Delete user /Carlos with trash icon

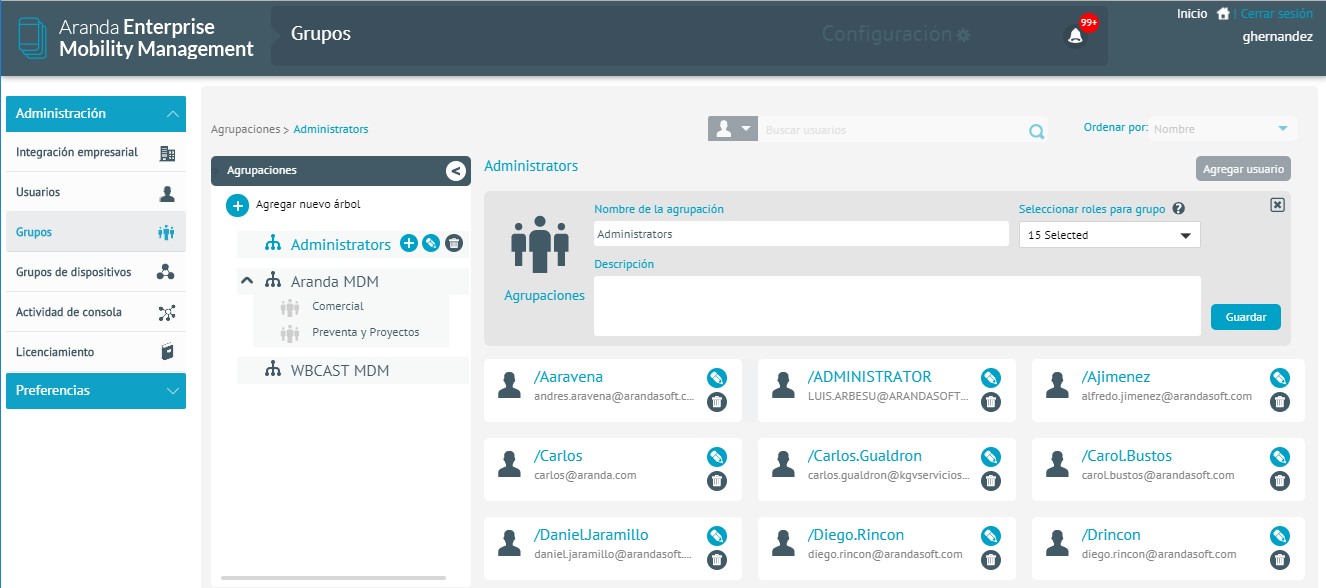coord(717,481)
